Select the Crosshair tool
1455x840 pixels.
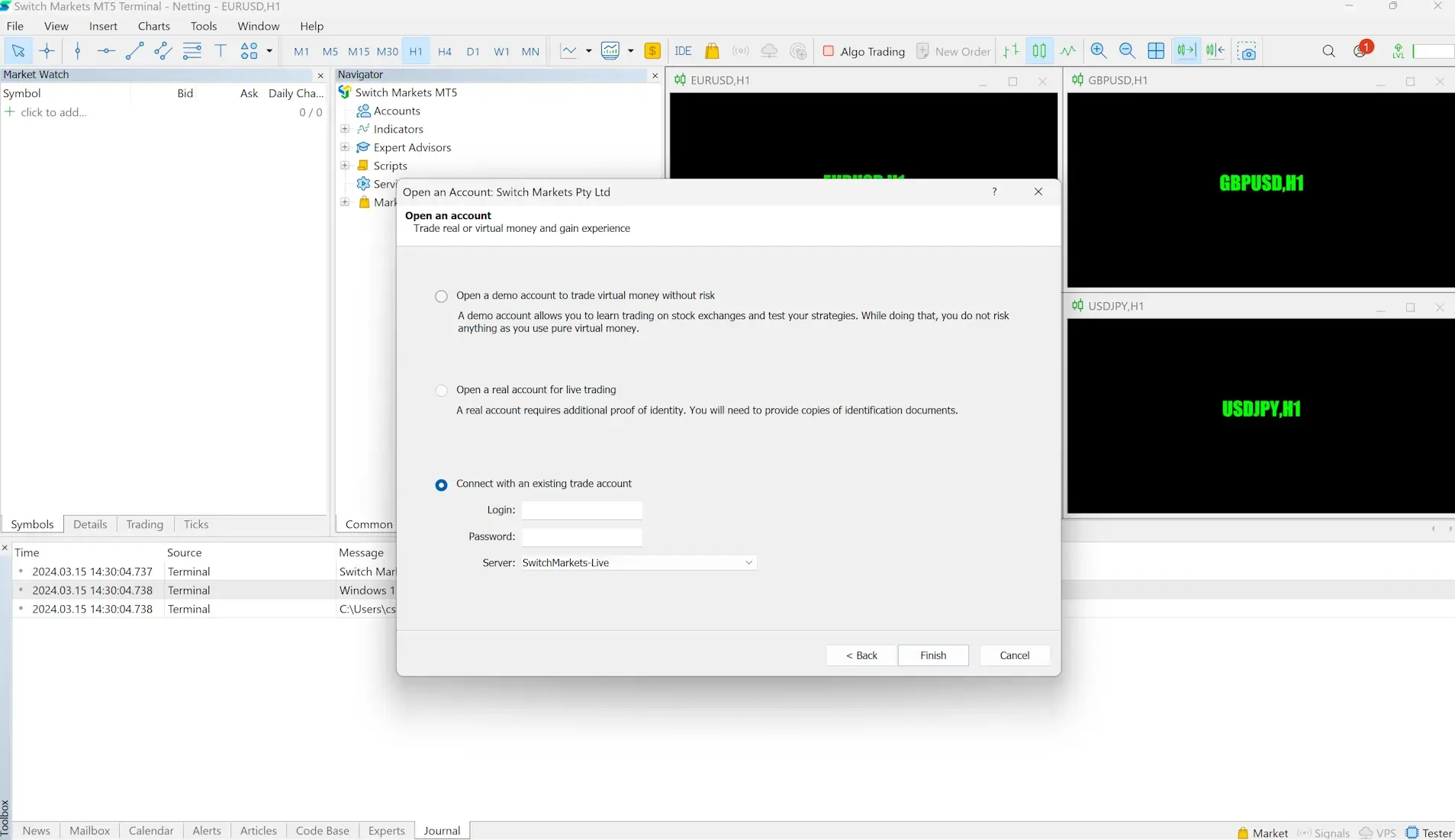click(47, 50)
